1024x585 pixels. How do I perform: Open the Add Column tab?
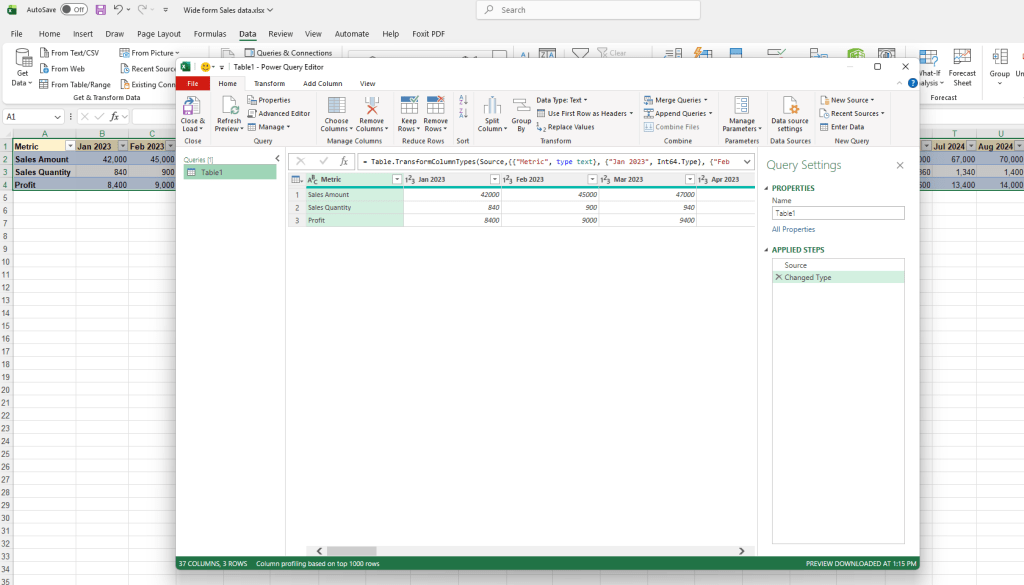[x=323, y=84]
